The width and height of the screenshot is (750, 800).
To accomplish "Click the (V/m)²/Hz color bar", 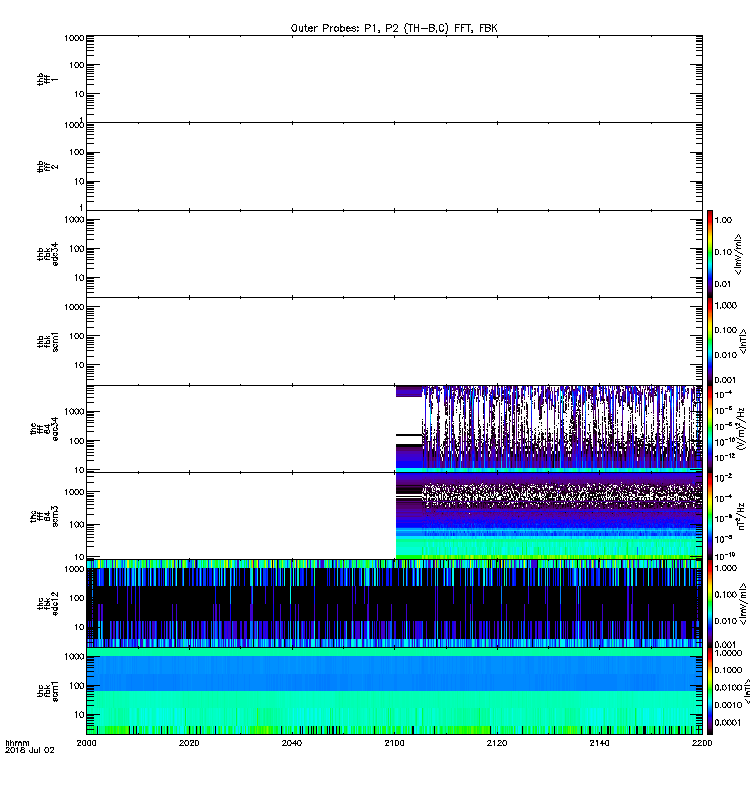I will click(x=709, y=428).
